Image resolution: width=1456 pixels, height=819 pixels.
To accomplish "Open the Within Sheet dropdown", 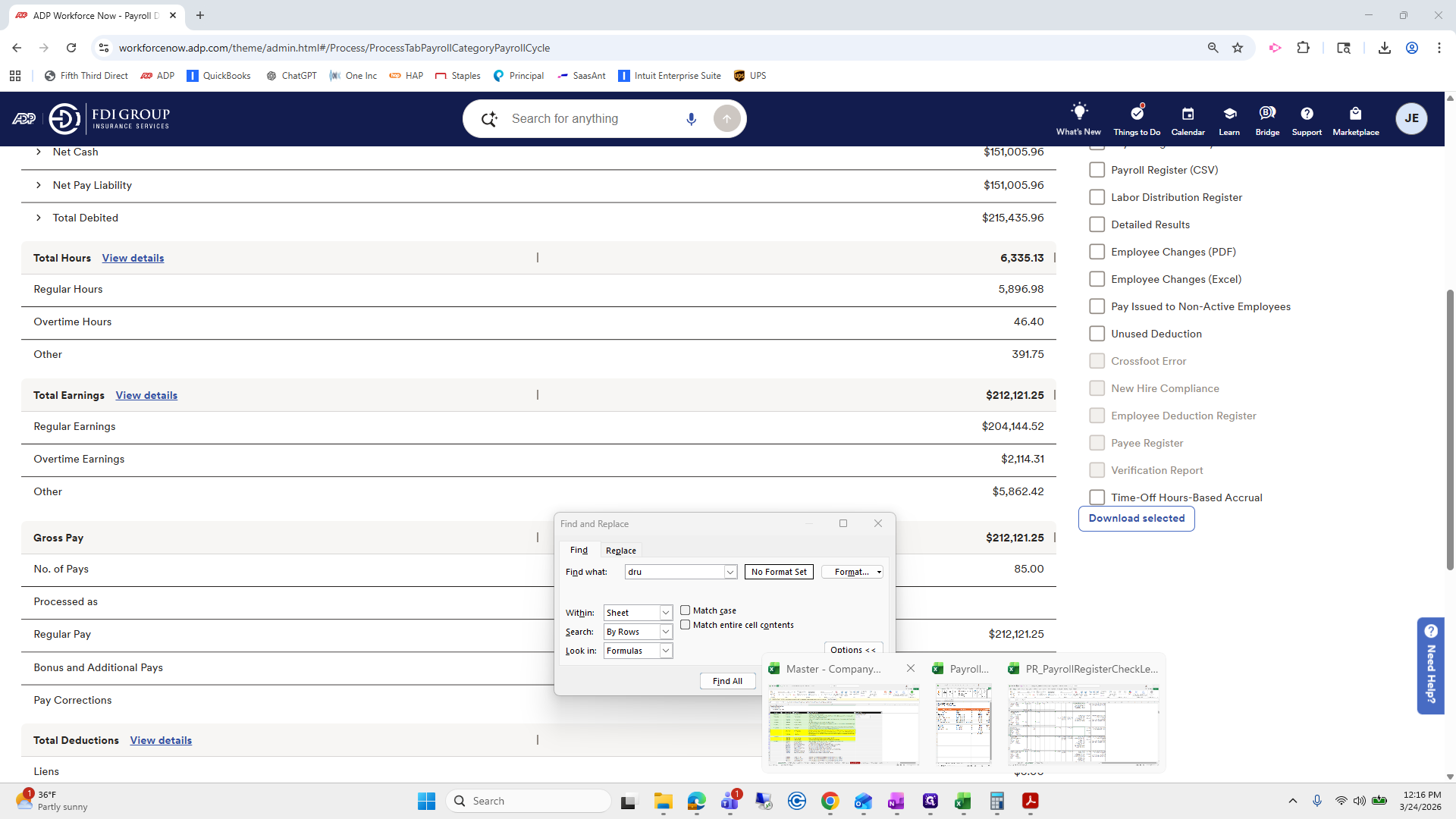I will pos(665,613).
